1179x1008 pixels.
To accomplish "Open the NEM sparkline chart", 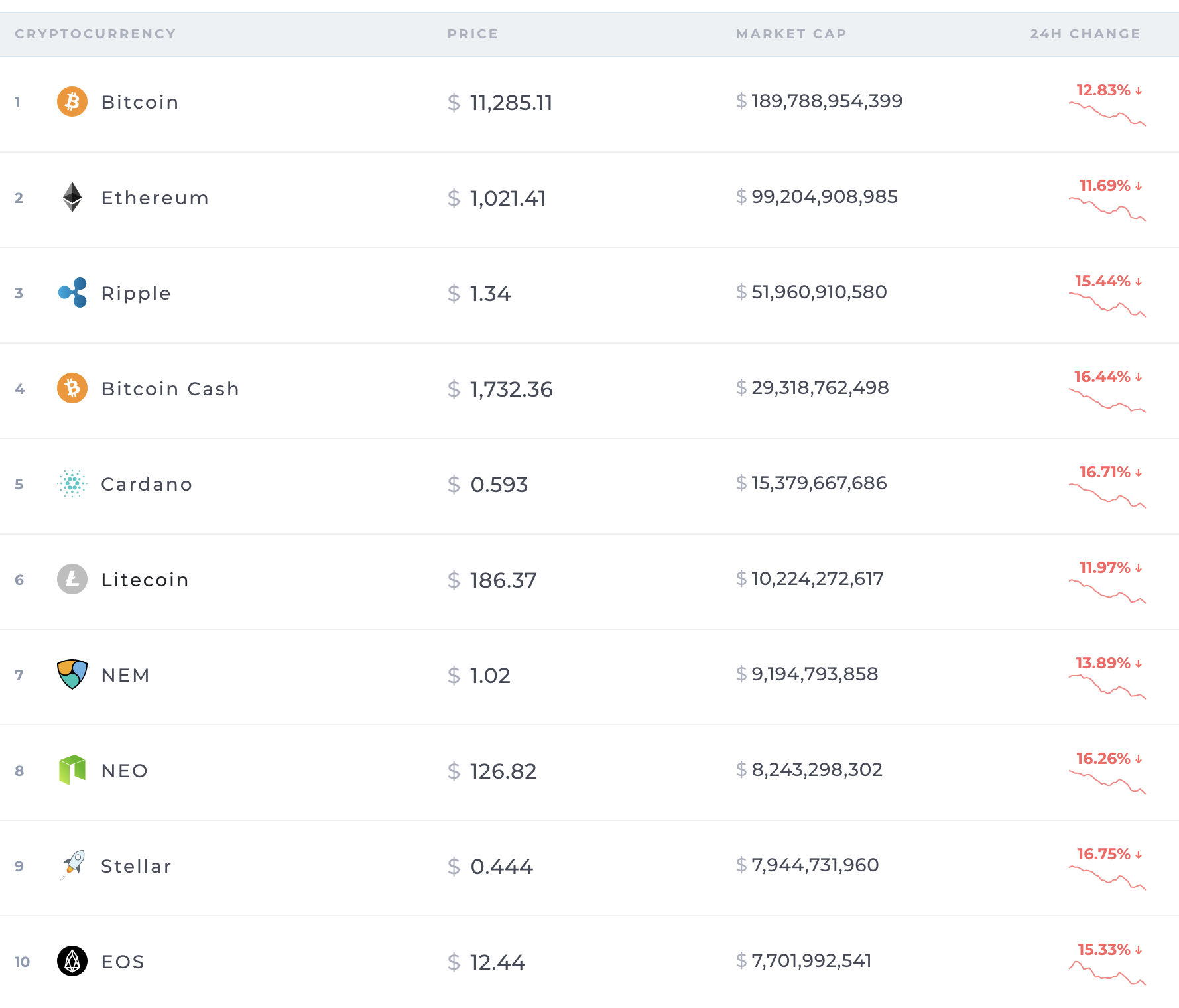I will tap(1107, 687).
